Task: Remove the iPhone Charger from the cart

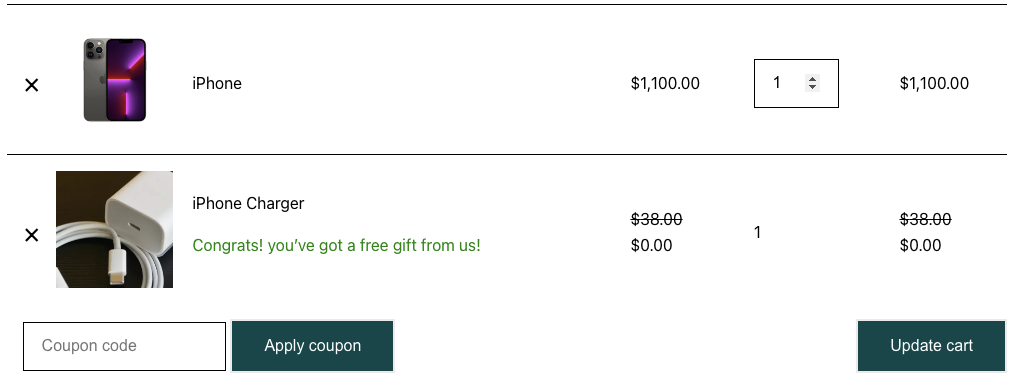Action: point(31,235)
